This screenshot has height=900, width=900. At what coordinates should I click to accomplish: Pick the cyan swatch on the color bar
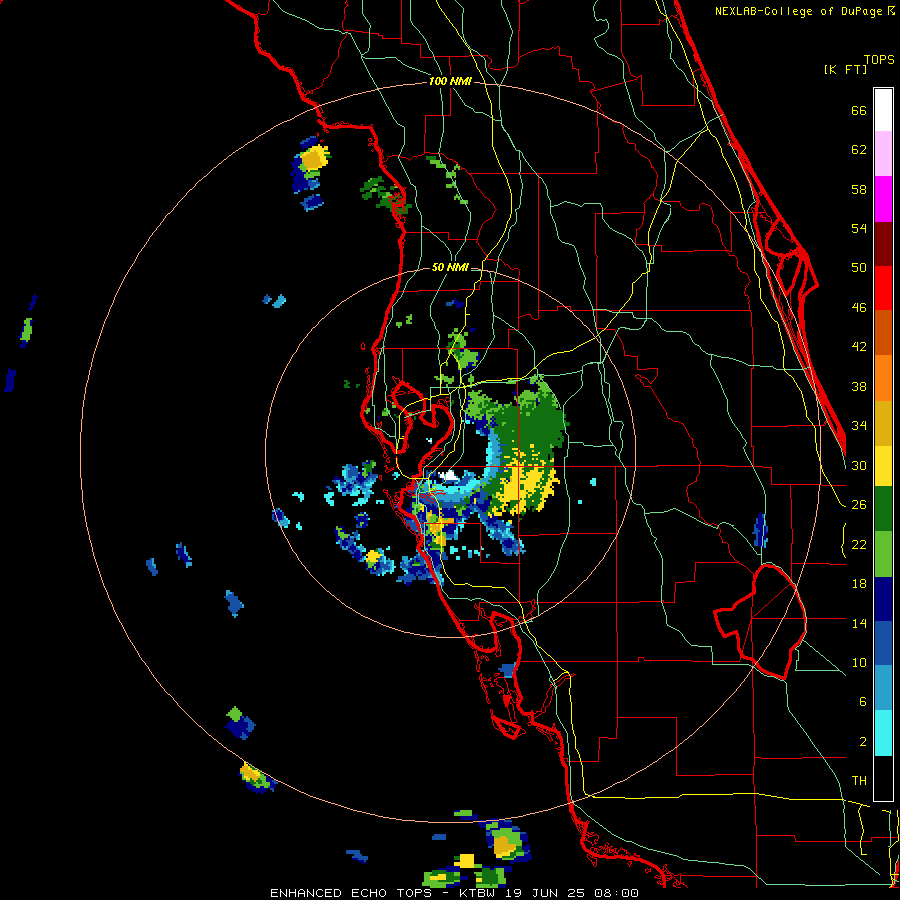point(883,733)
